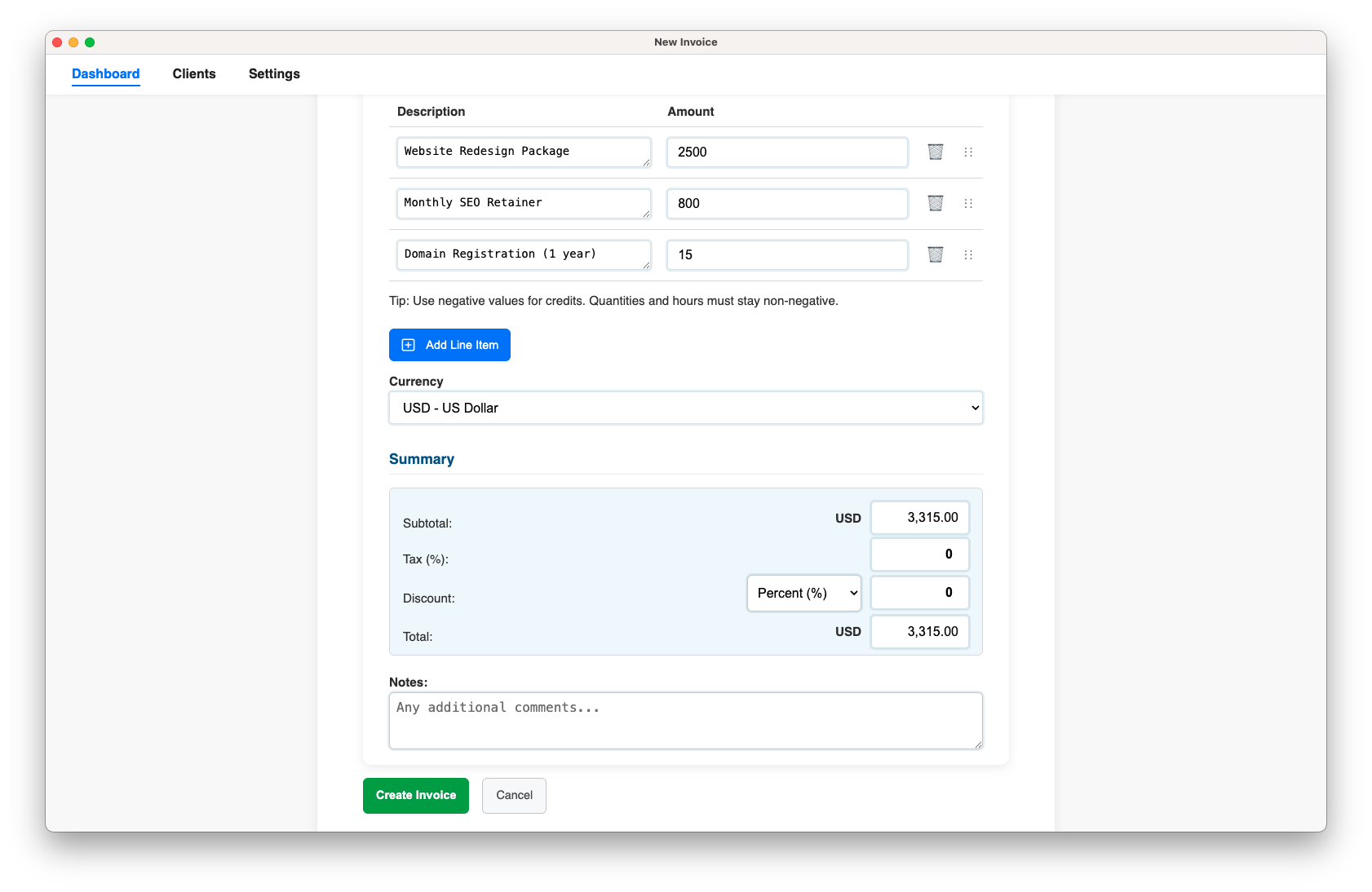Click the plus icon in Add Line Item
The width and height of the screenshot is (1372, 892).
pos(409,345)
